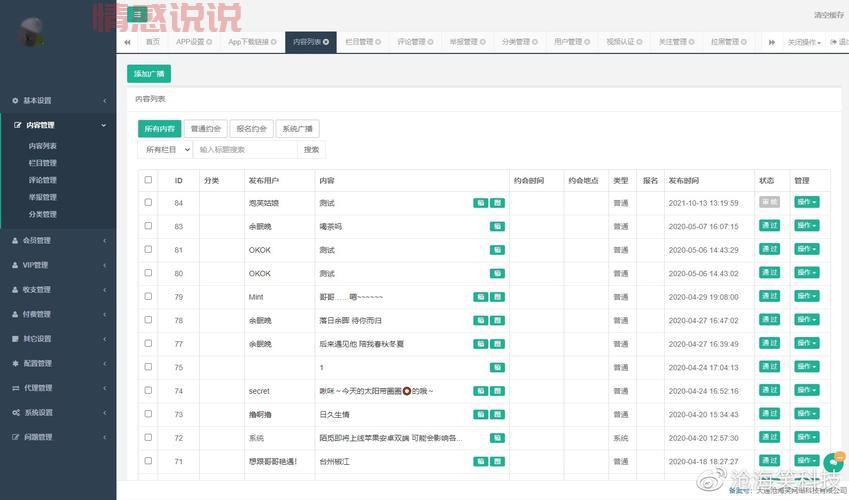The image size is (849, 500).
Task: Switch to the 分类管理 tab
Action: (519, 42)
